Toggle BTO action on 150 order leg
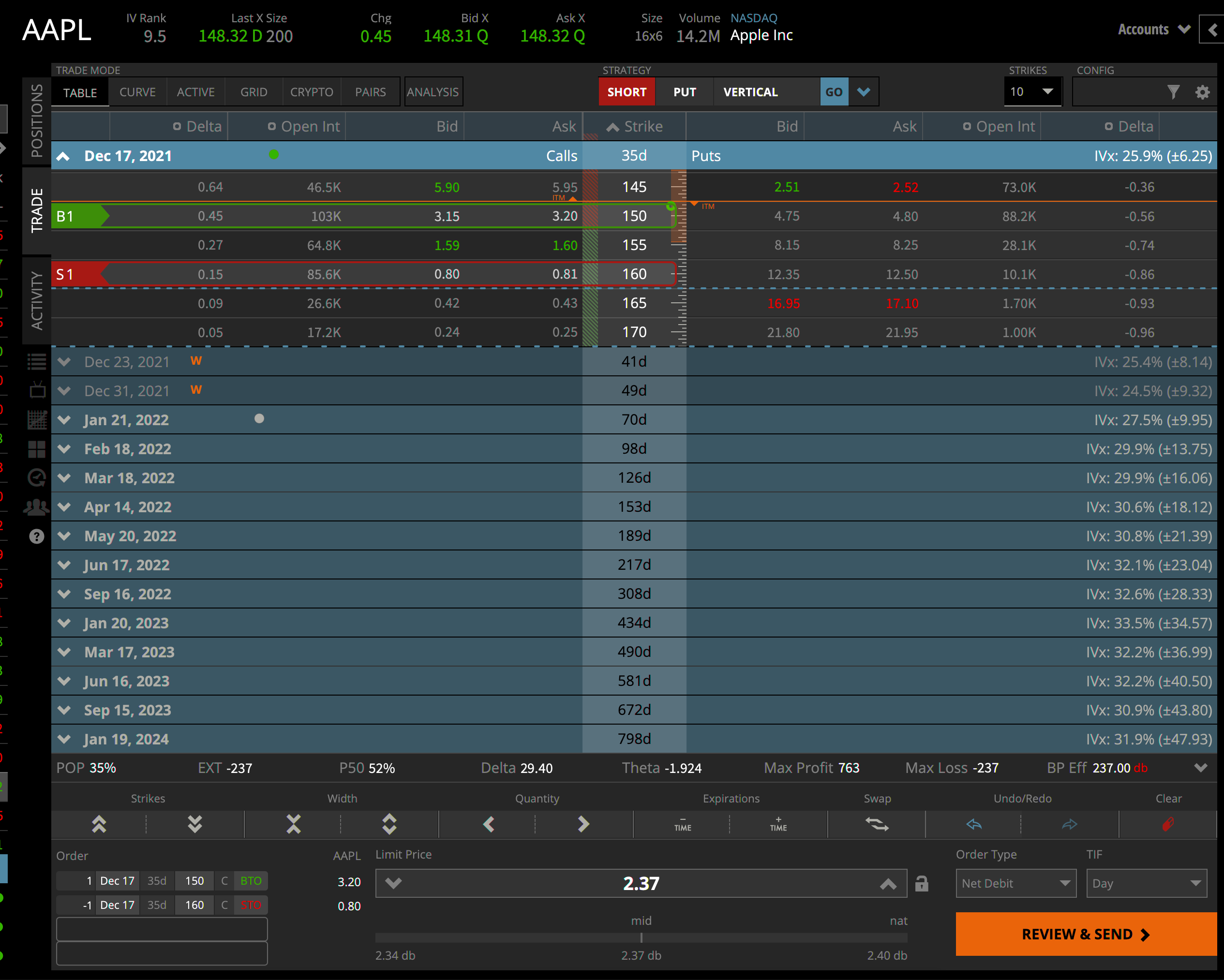The height and width of the screenshot is (980, 1224). pos(251,881)
